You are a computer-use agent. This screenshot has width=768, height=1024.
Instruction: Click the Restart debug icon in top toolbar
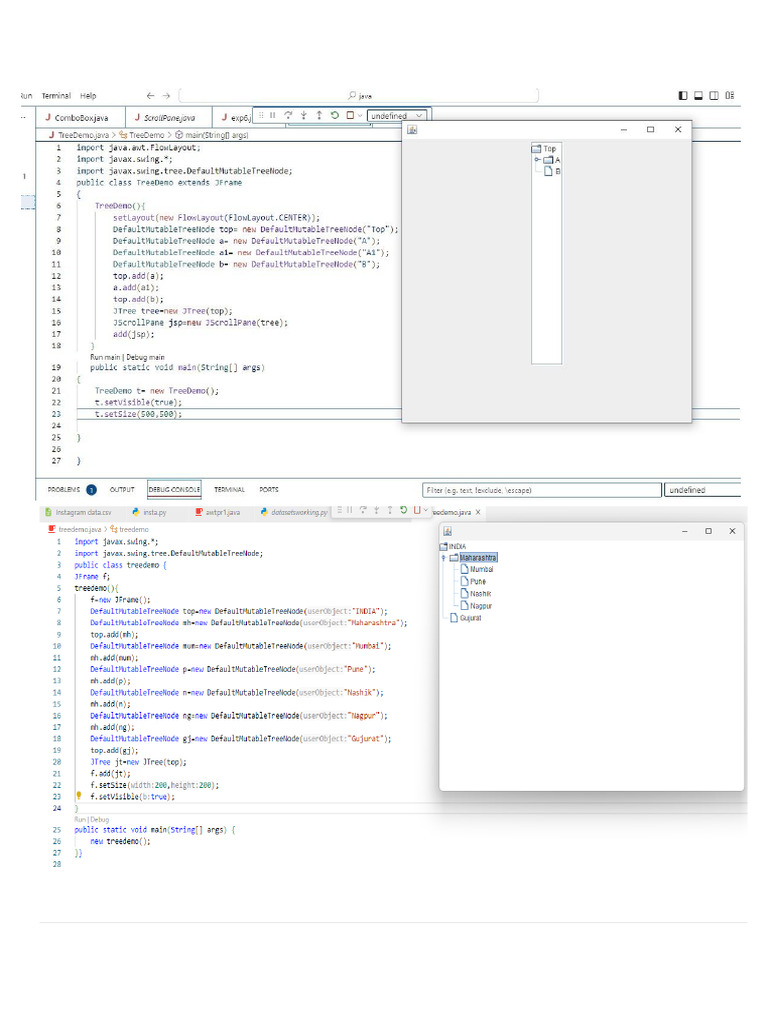tap(334, 116)
